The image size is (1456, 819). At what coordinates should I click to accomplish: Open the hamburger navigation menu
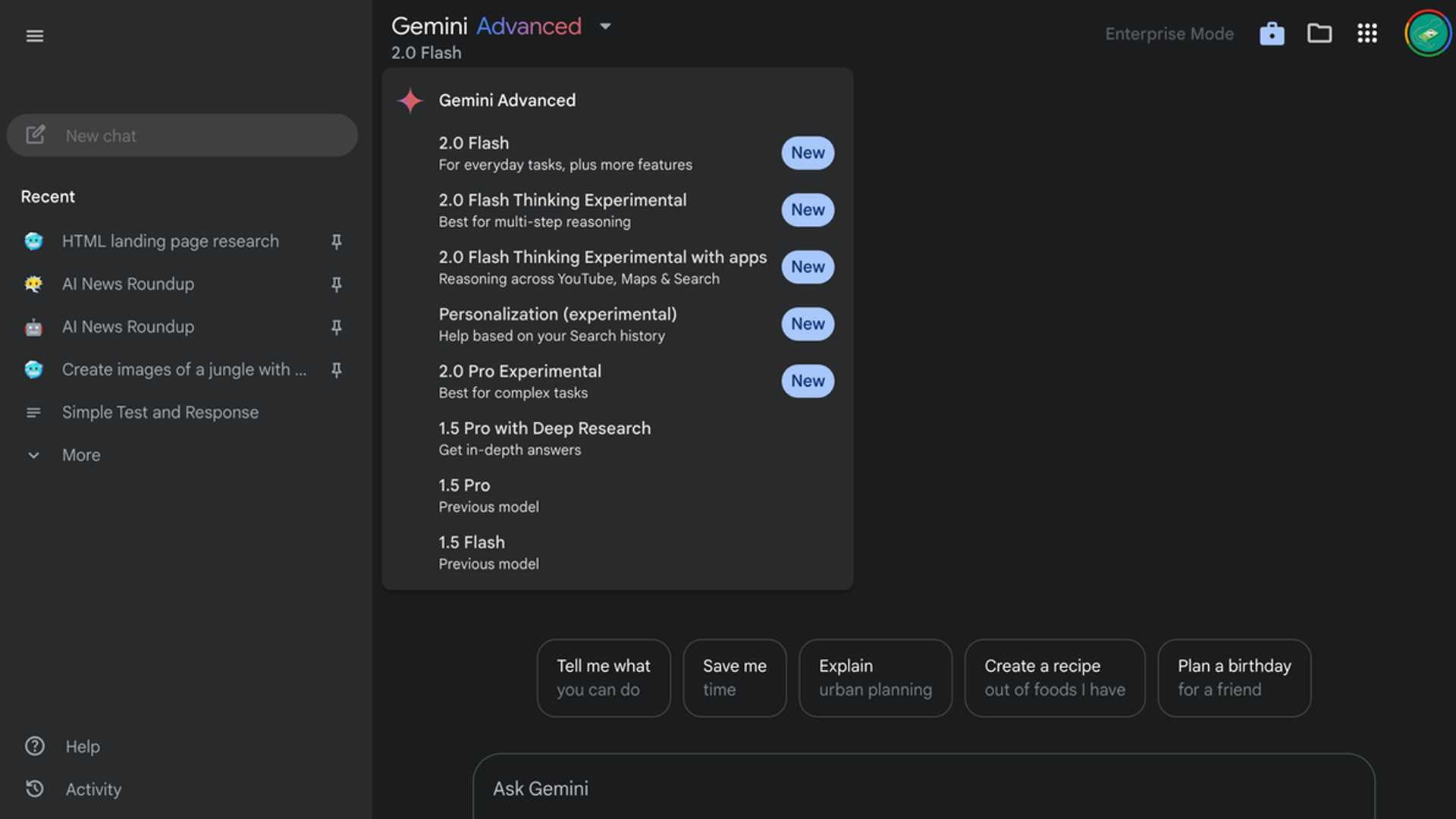tap(34, 35)
